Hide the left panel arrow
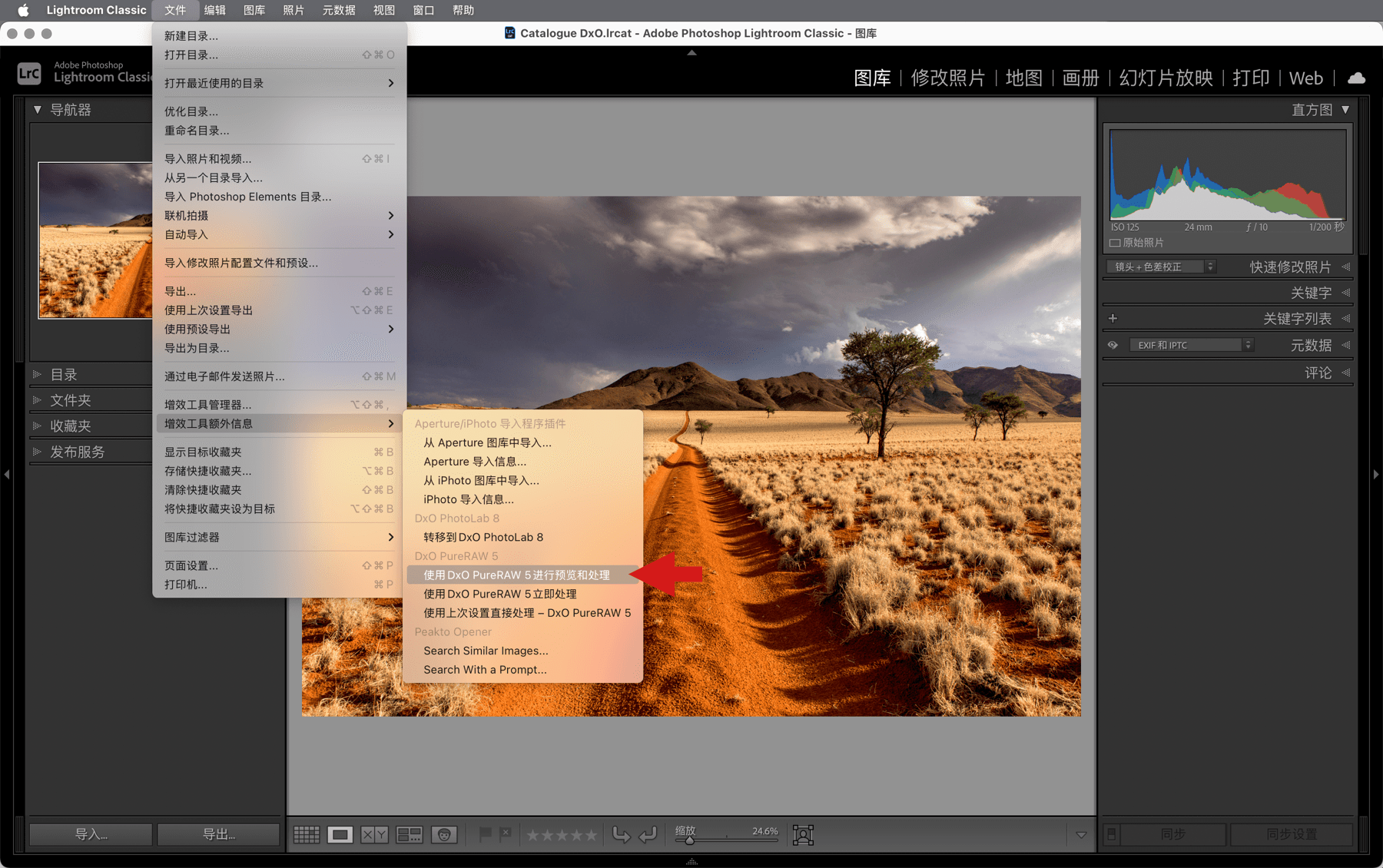This screenshot has height=868, width=1383. (x=7, y=475)
